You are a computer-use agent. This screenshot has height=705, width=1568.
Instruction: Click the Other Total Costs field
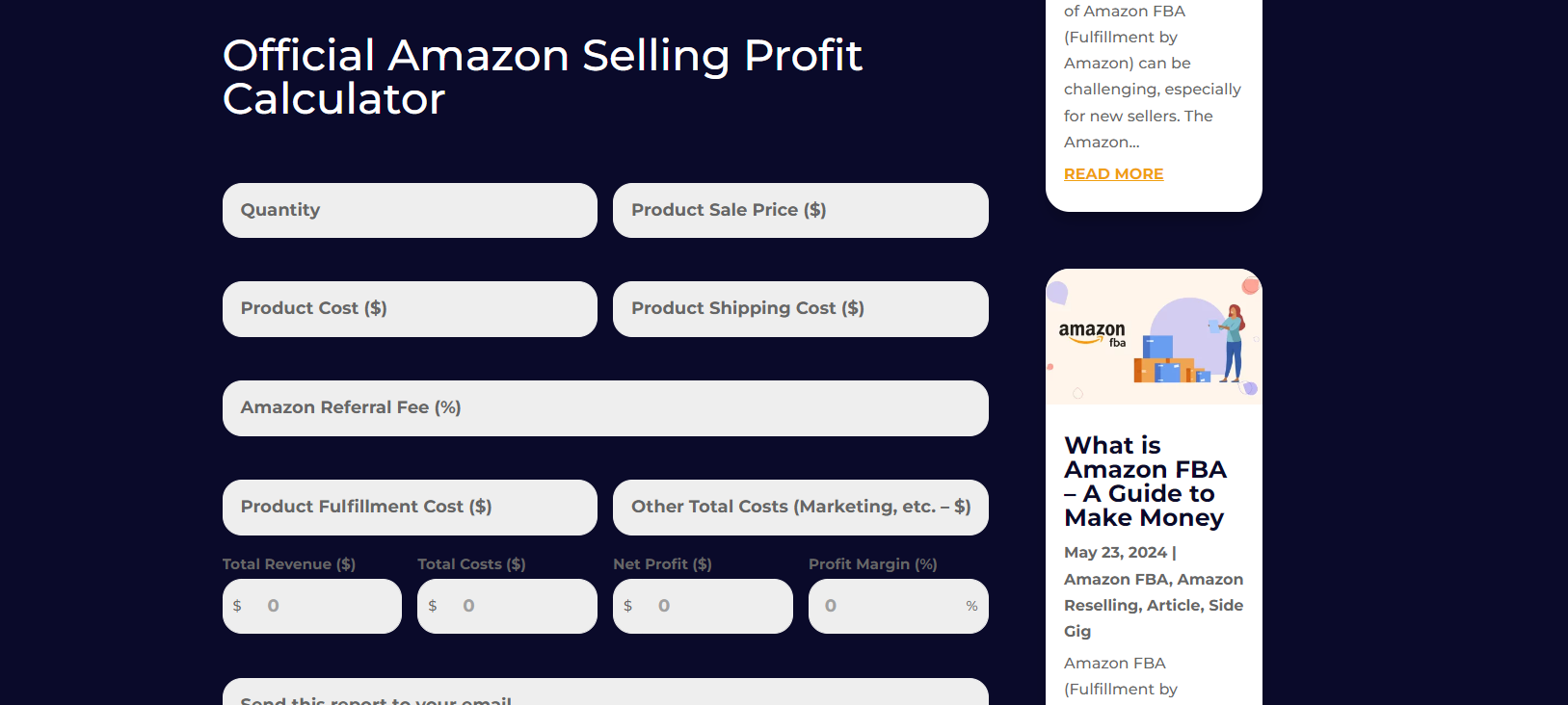coord(800,508)
